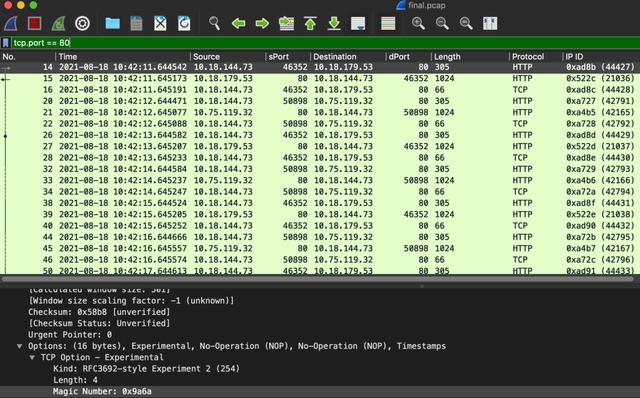
Task: Reset text zoom to normal size
Action: [466, 23]
